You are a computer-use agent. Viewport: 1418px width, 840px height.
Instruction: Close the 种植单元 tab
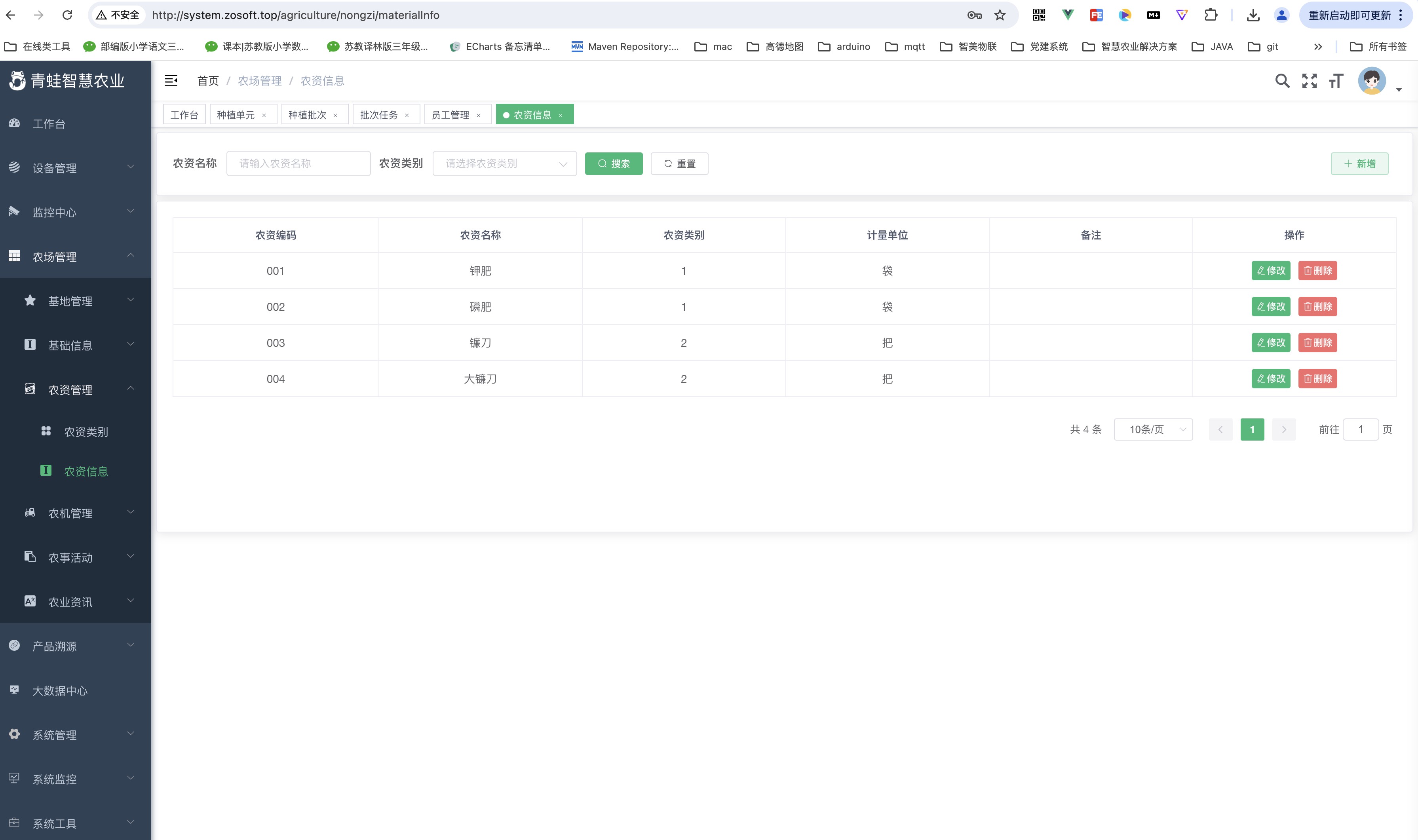click(x=264, y=116)
